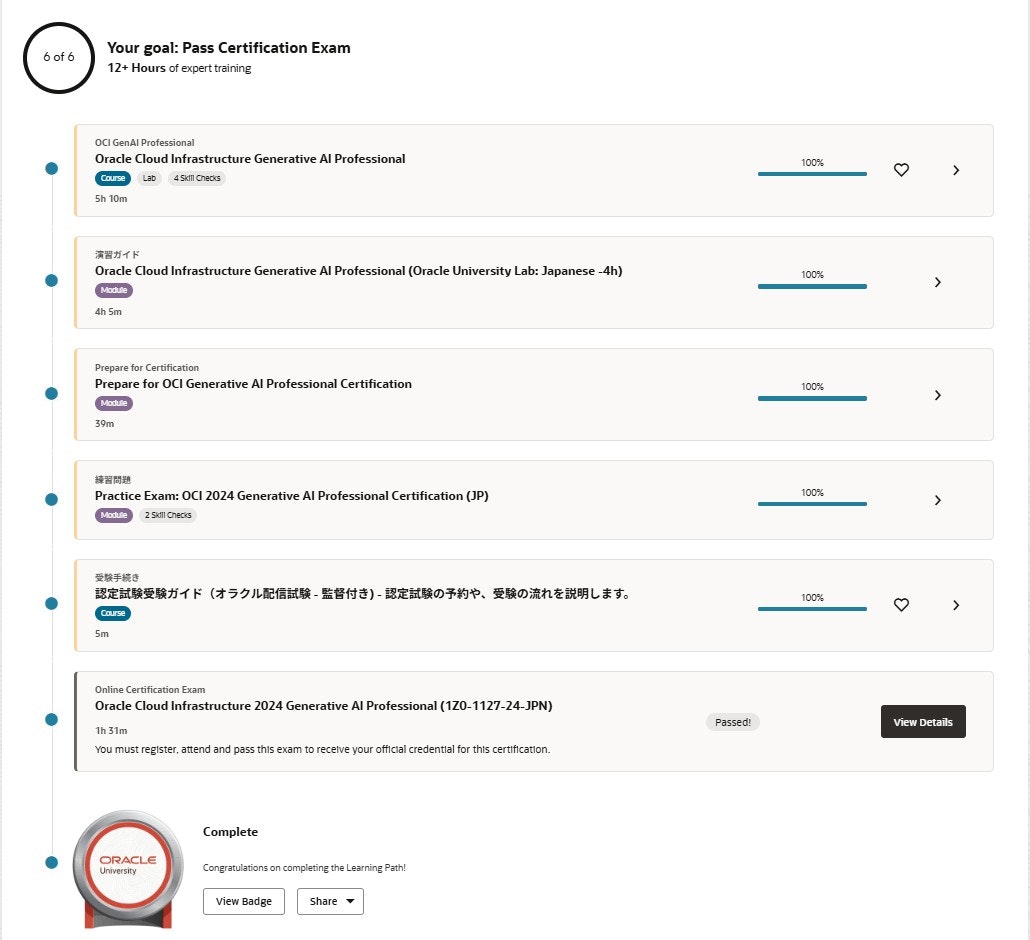Viewport: 1030px width, 940px height.
Task: Click timeline dot for the 演習ガイド module
Action: [x=51, y=281]
